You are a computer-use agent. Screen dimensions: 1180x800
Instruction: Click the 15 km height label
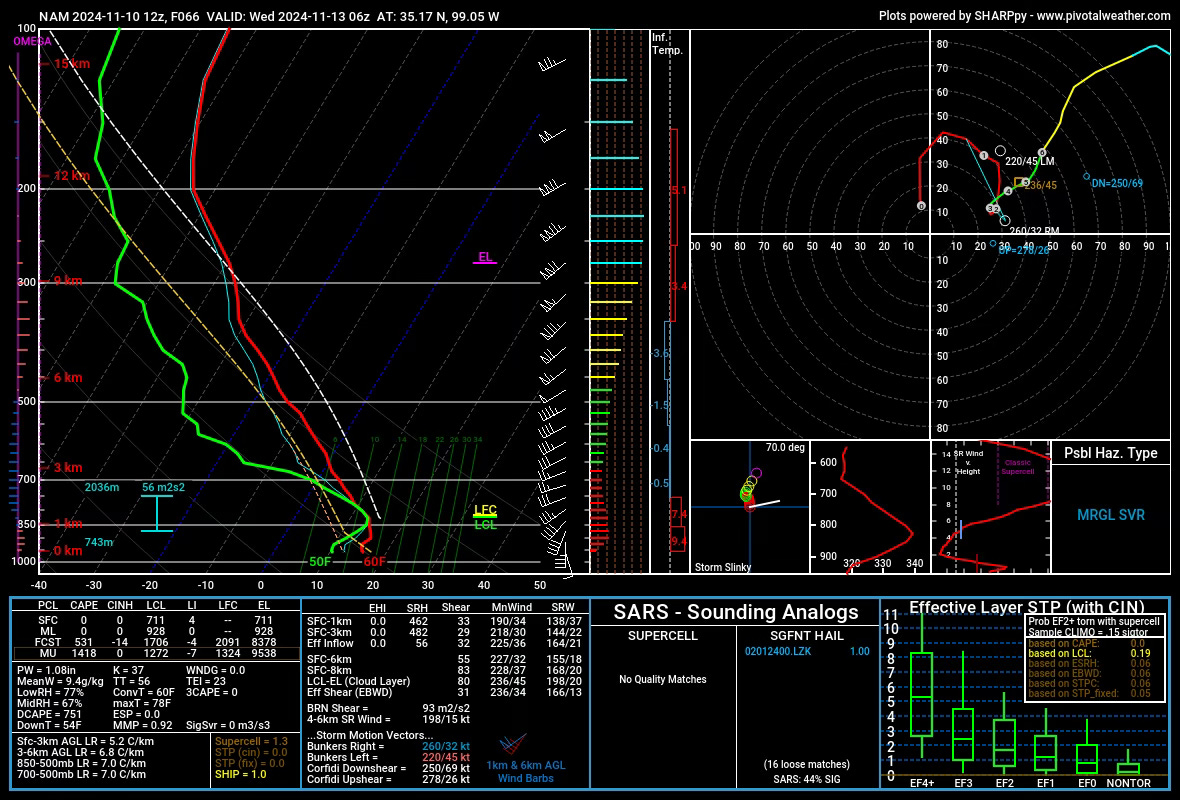pos(71,64)
